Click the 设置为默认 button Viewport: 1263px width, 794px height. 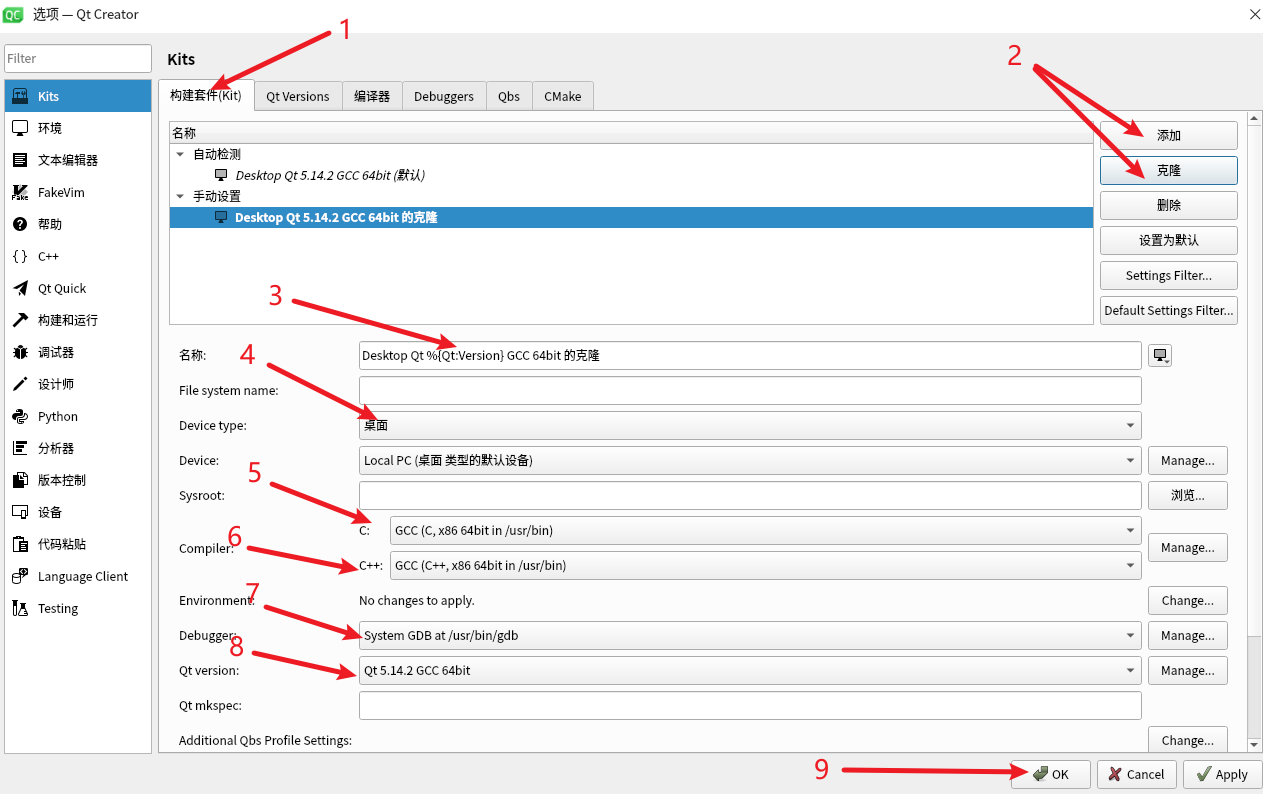point(1169,240)
